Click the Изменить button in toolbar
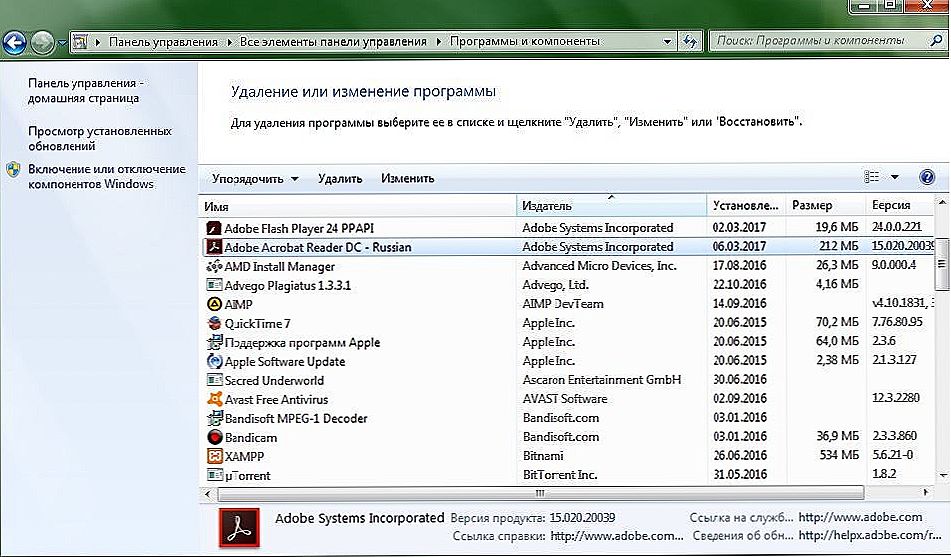The height and width of the screenshot is (557, 951). point(407,179)
